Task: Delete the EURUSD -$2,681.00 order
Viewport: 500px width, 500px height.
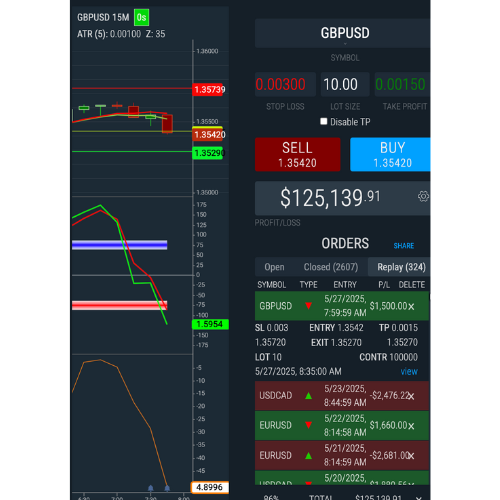Action: click(411, 456)
